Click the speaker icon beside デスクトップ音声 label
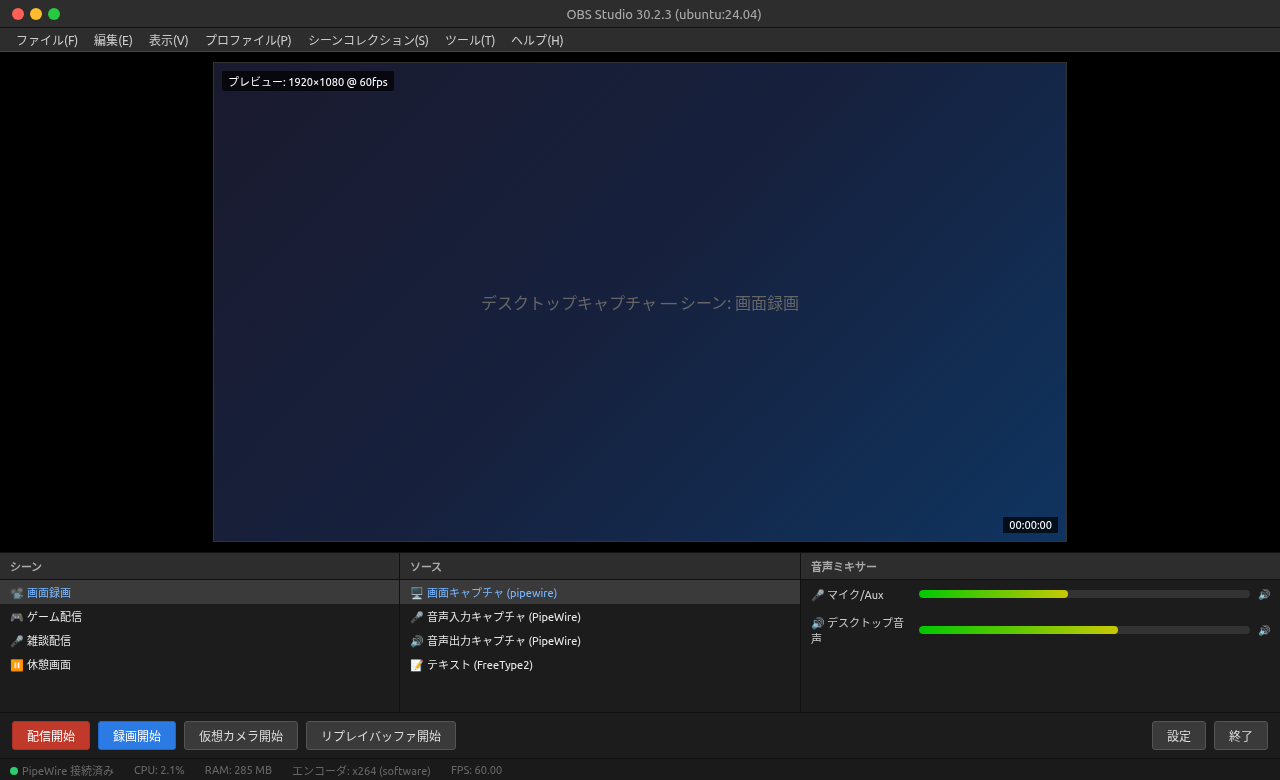 pyautogui.click(x=817, y=623)
